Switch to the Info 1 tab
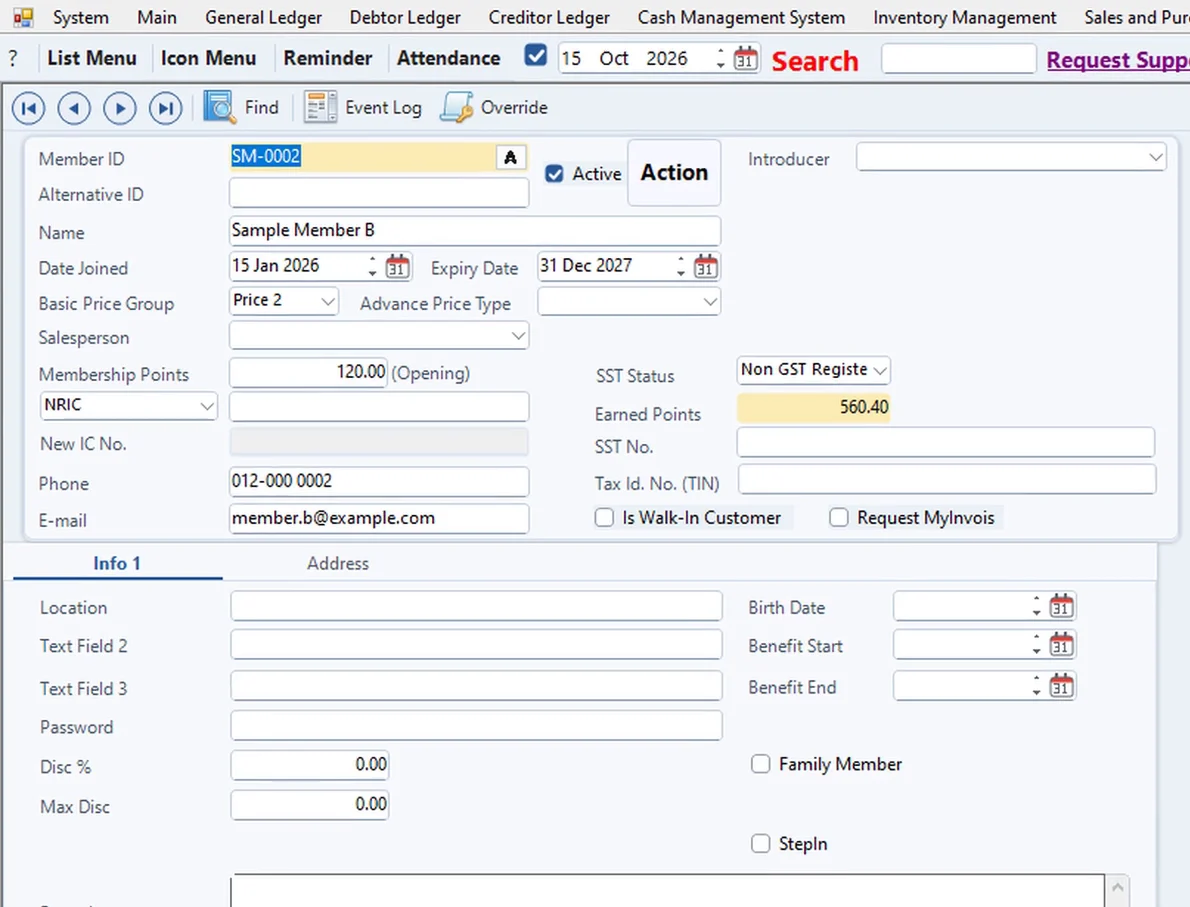The height and width of the screenshot is (907, 1190). click(x=117, y=563)
